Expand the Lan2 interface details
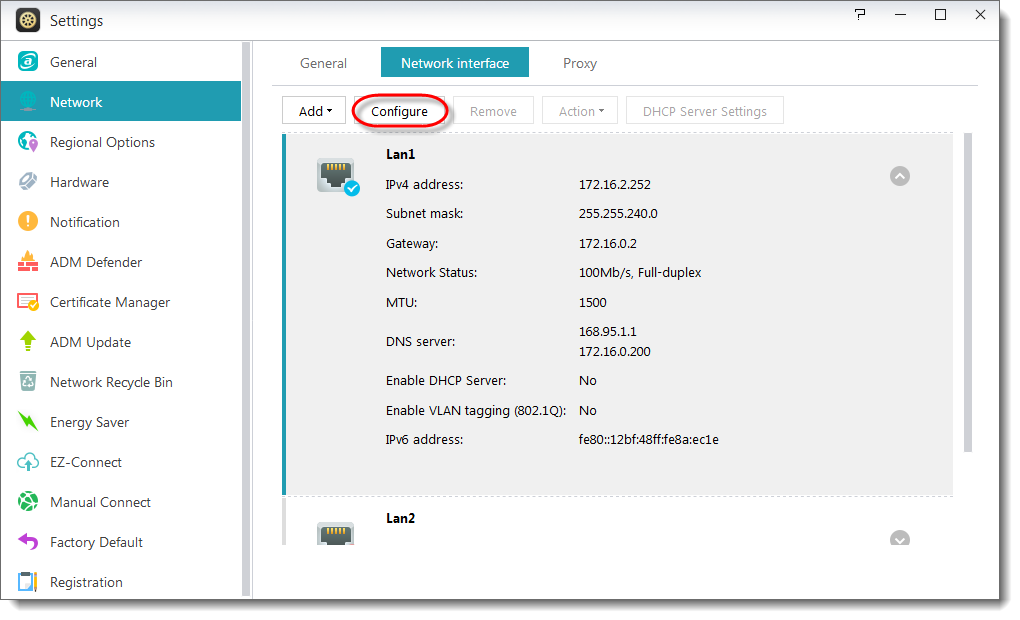This screenshot has width=1020, height=620. 899,539
